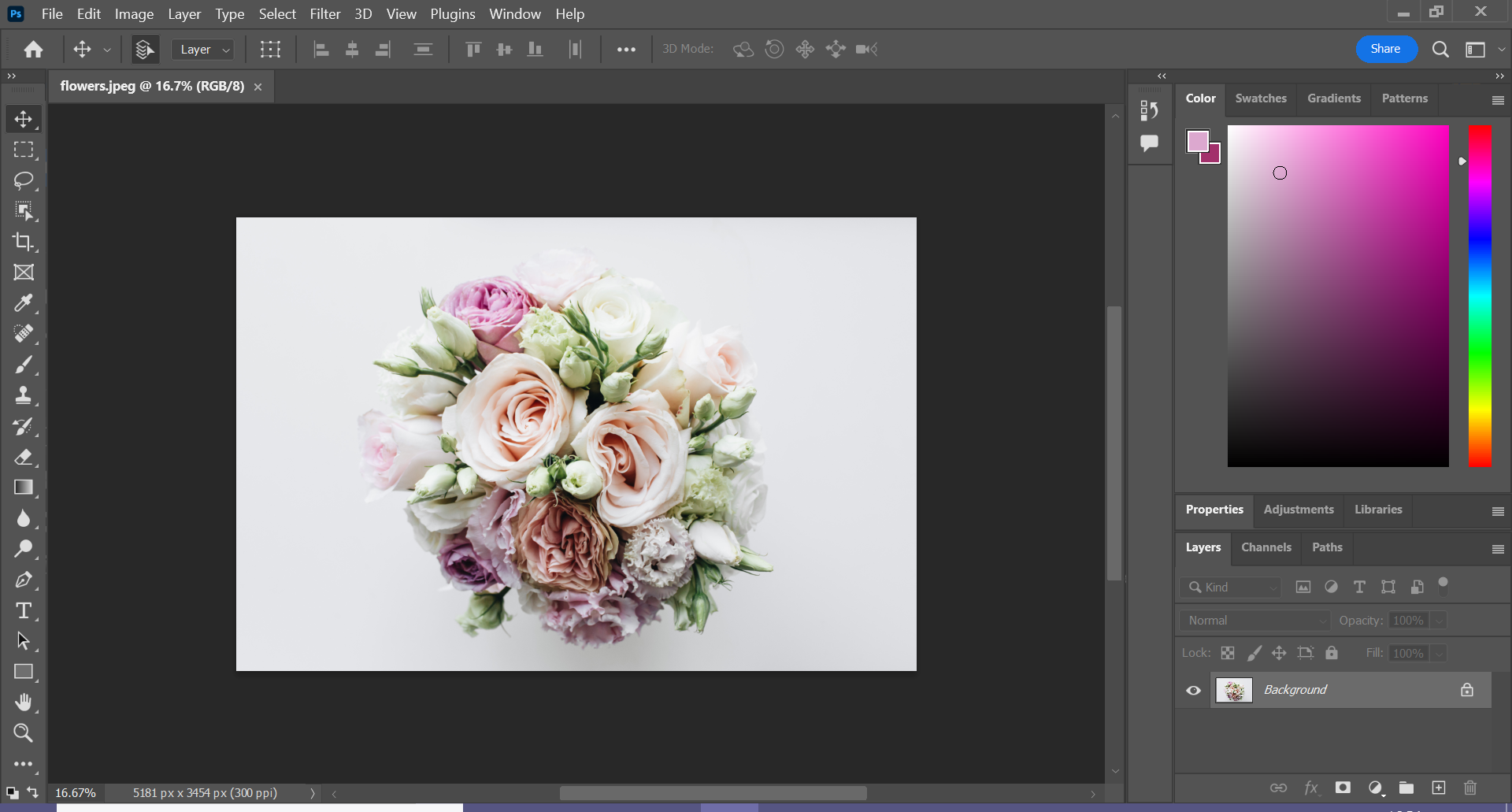
Task: Select the Frame tool
Action: pos(24,273)
